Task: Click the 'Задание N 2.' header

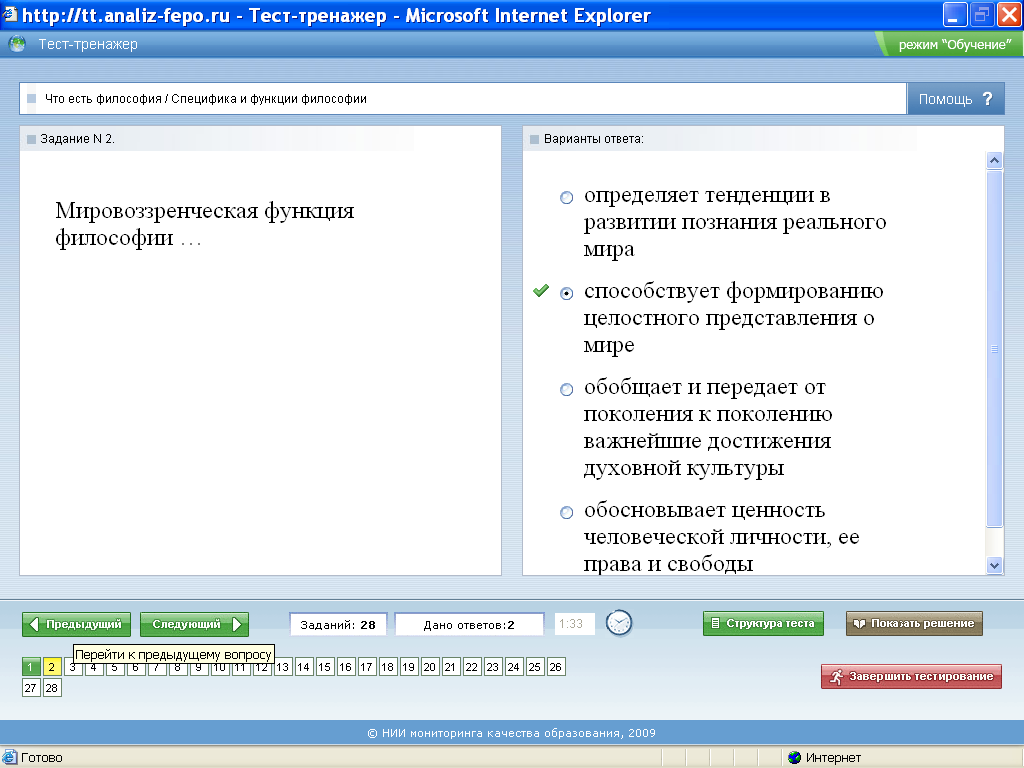Action: click(x=77, y=138)
